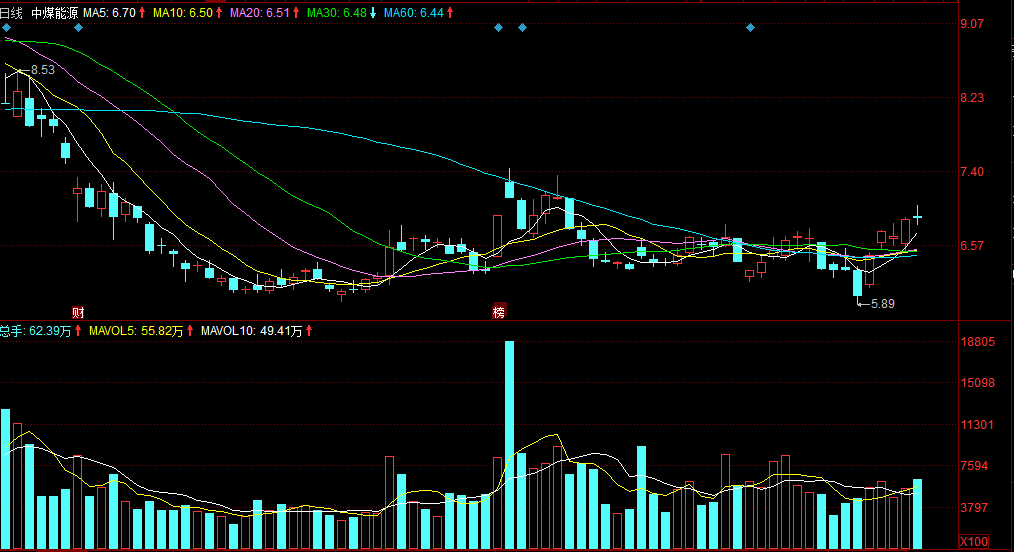Screen dimensions: 1014x552
Task: Click the diamond marker directly above 财 tag
Action: (x=78, y=28)
